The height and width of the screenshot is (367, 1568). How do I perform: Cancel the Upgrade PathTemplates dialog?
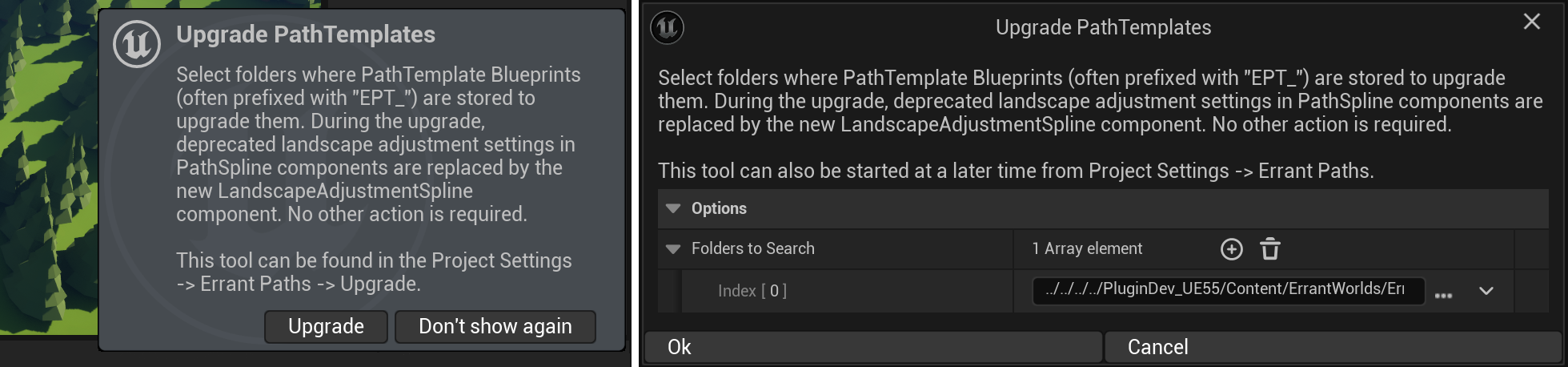point(1333,347)
